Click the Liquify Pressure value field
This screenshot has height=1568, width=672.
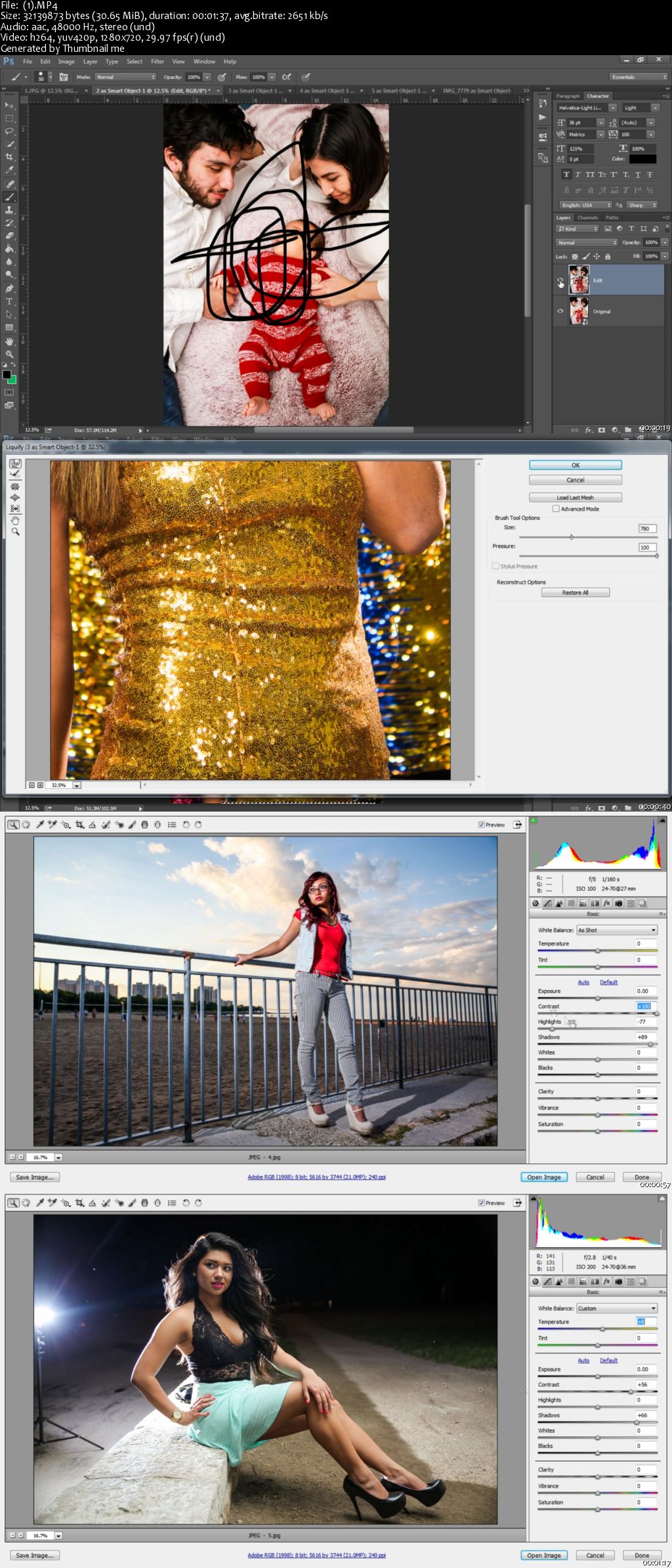tap(647, 547)
